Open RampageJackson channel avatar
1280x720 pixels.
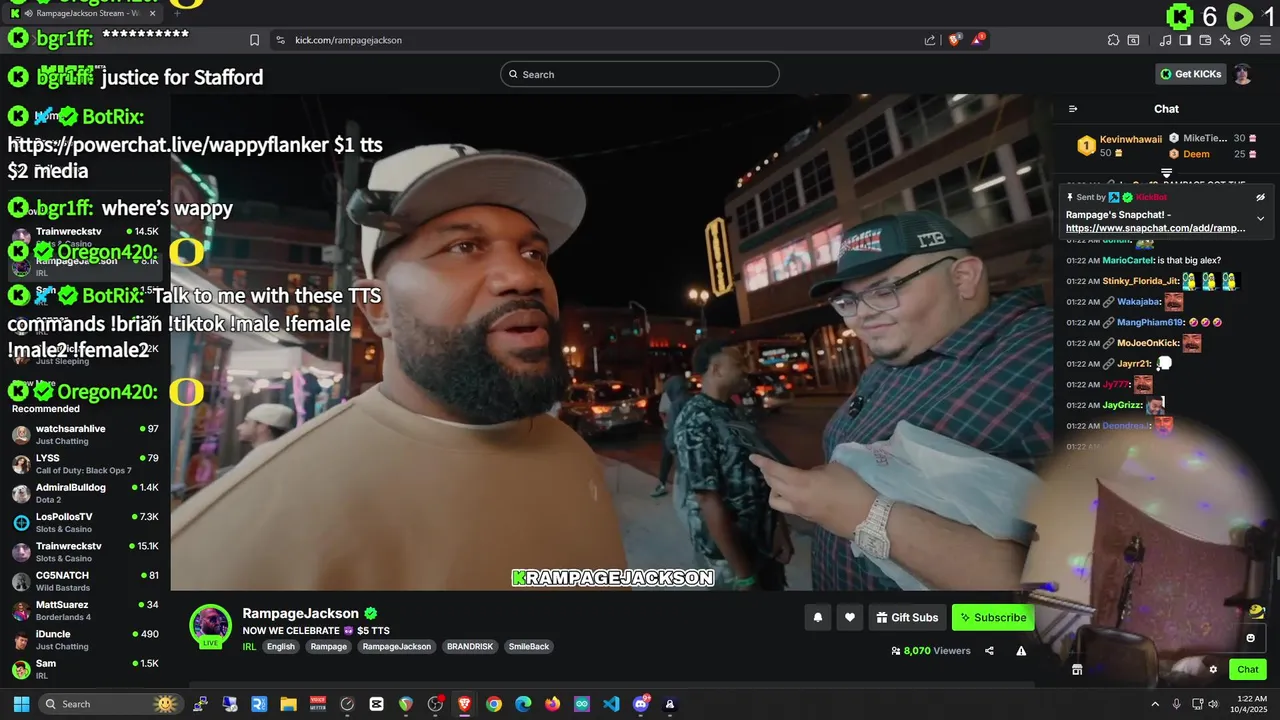(x=211, y=626)
